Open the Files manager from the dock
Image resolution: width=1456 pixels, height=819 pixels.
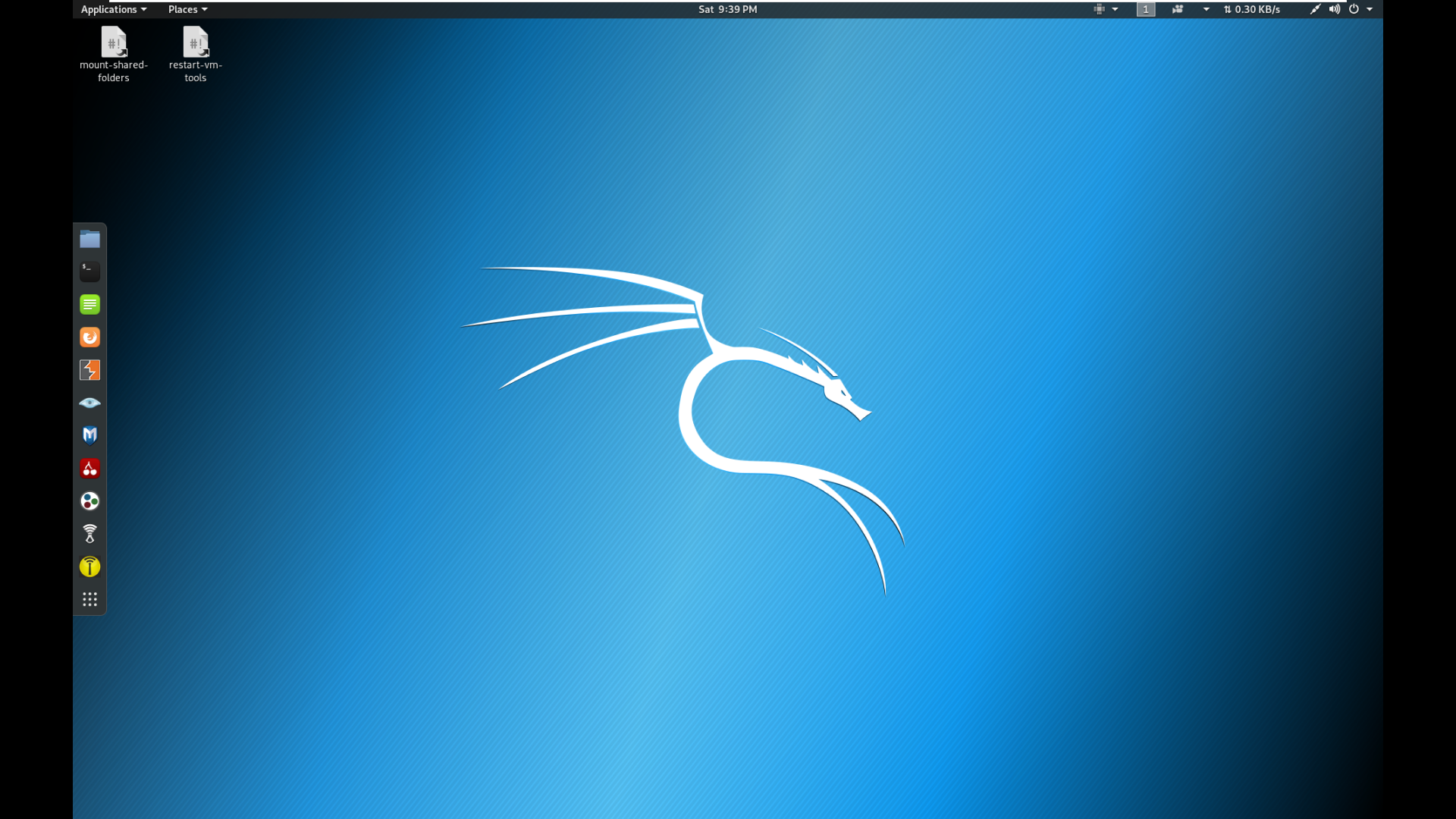[x=89, y=239]
